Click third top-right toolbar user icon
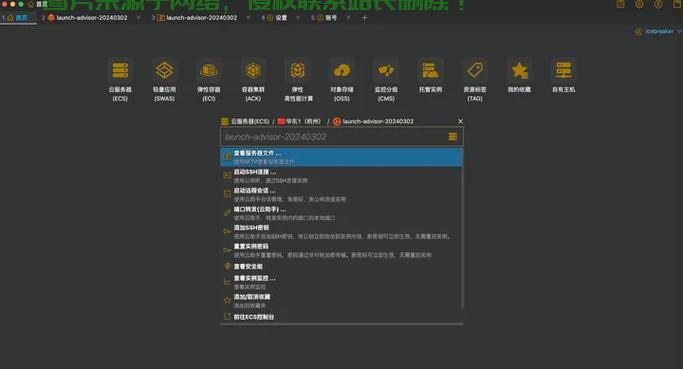Screen dimensions: 683x369 click(x=658, y=4)
